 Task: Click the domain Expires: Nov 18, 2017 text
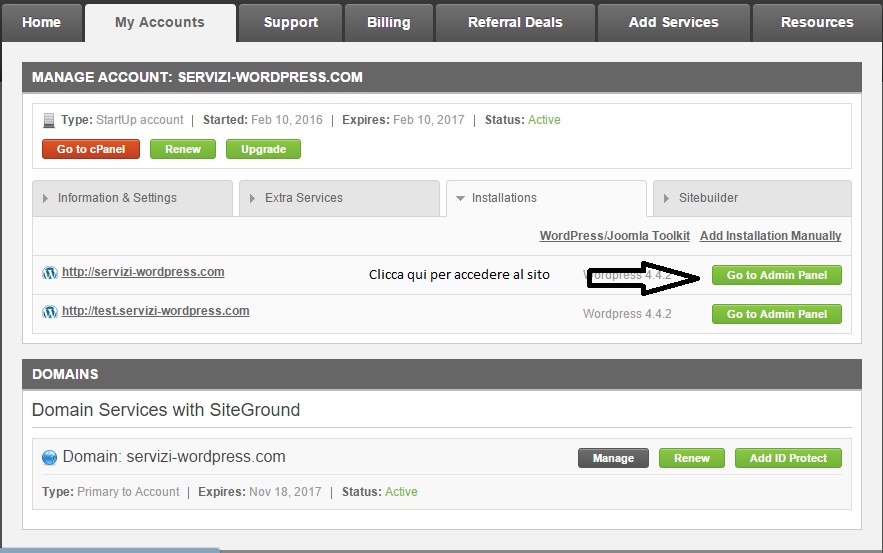pos(260,492)
